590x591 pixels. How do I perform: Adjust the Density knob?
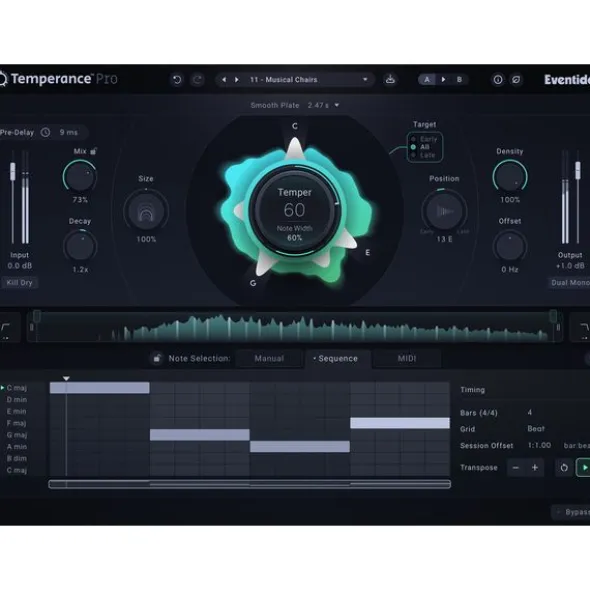510,176
